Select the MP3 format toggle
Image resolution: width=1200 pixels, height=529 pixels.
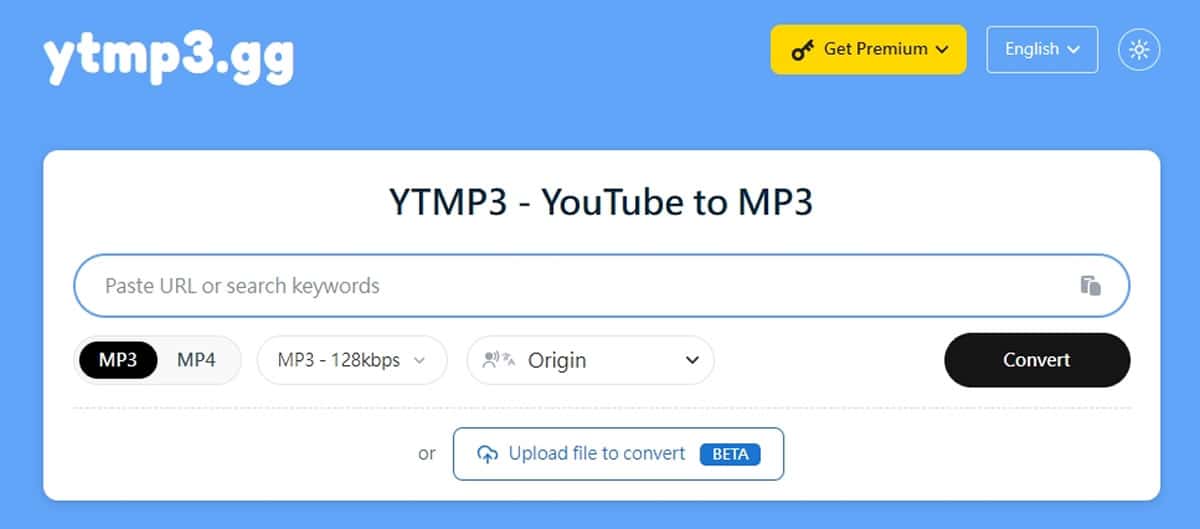118,360
